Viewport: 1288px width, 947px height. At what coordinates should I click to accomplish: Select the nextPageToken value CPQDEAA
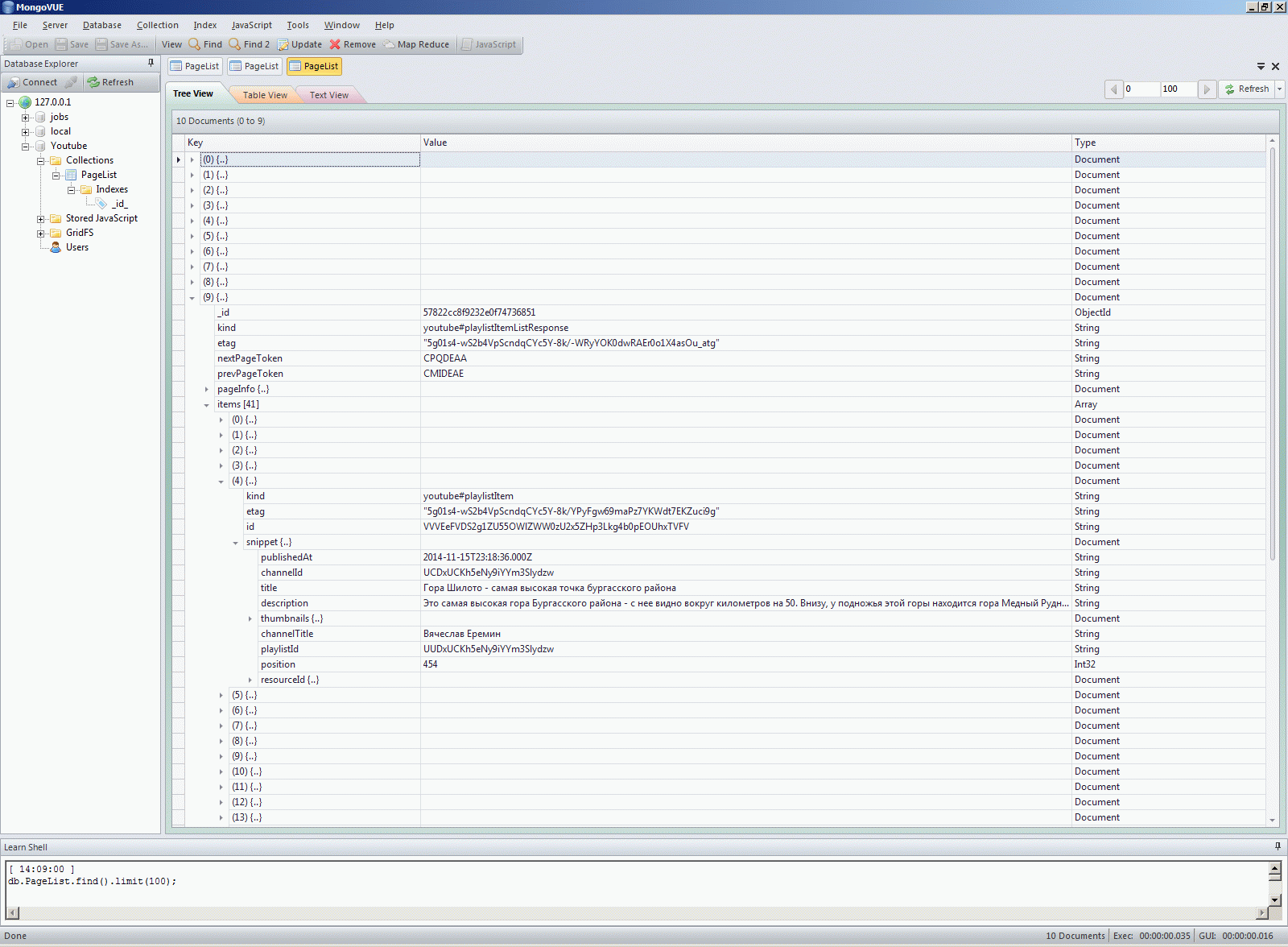coord(445,358)
